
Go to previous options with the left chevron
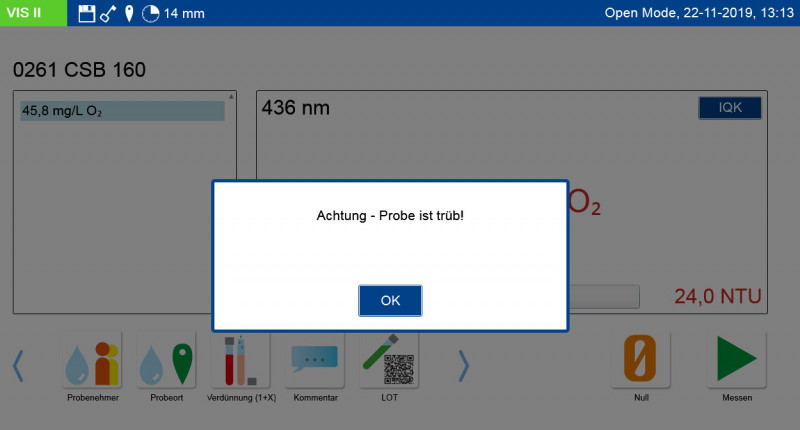[x=18, y=365]
